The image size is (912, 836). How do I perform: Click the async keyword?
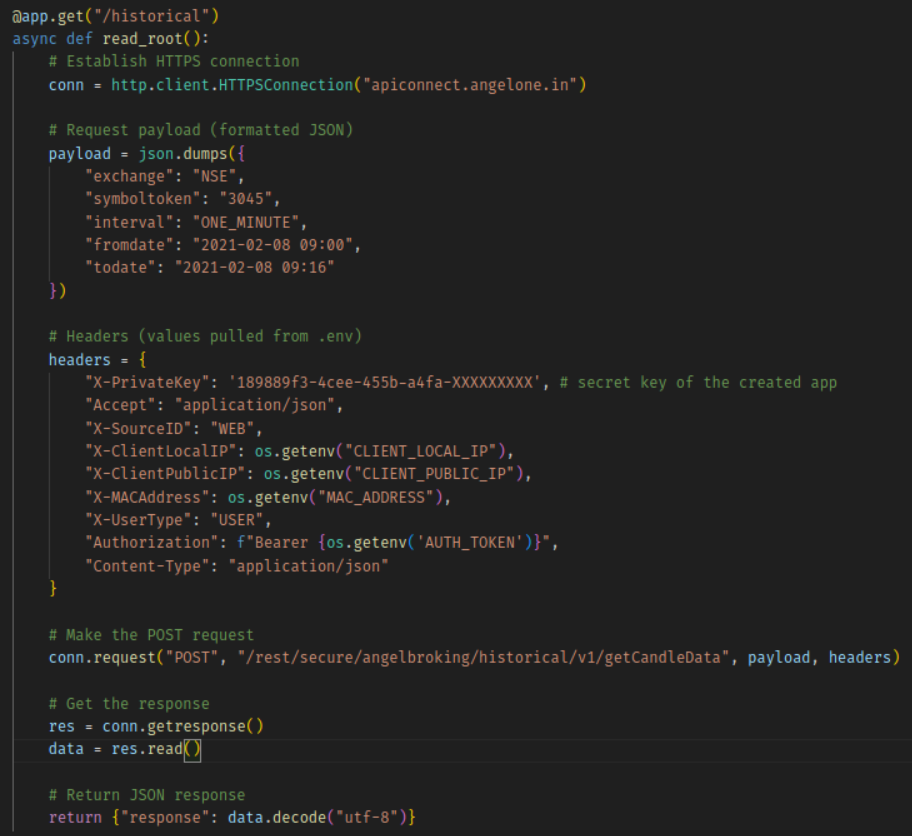(x=35, y=39)
